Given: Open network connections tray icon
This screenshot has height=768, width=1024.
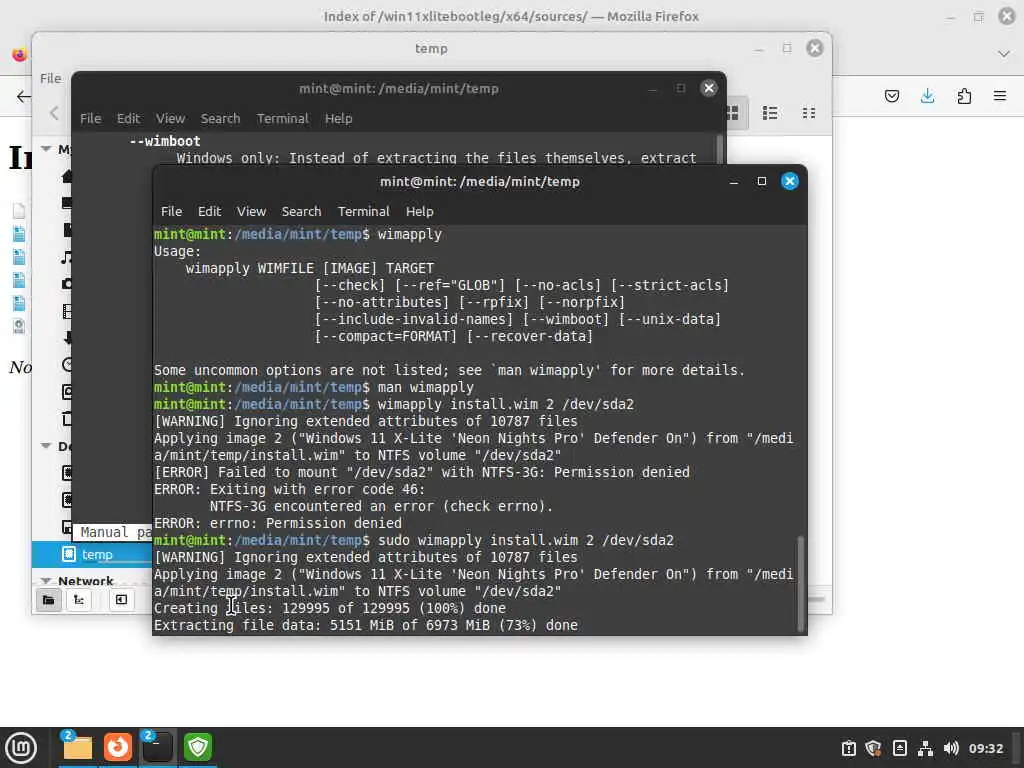Looking at the screenshot, I should (925, 748).
